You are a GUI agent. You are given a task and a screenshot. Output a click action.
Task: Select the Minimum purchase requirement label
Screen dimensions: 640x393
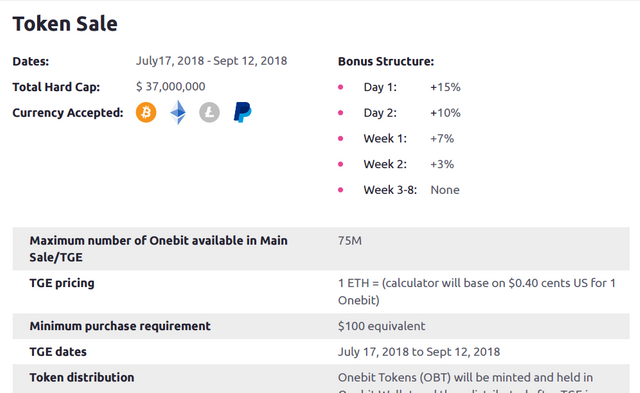[x=120, y=326]
